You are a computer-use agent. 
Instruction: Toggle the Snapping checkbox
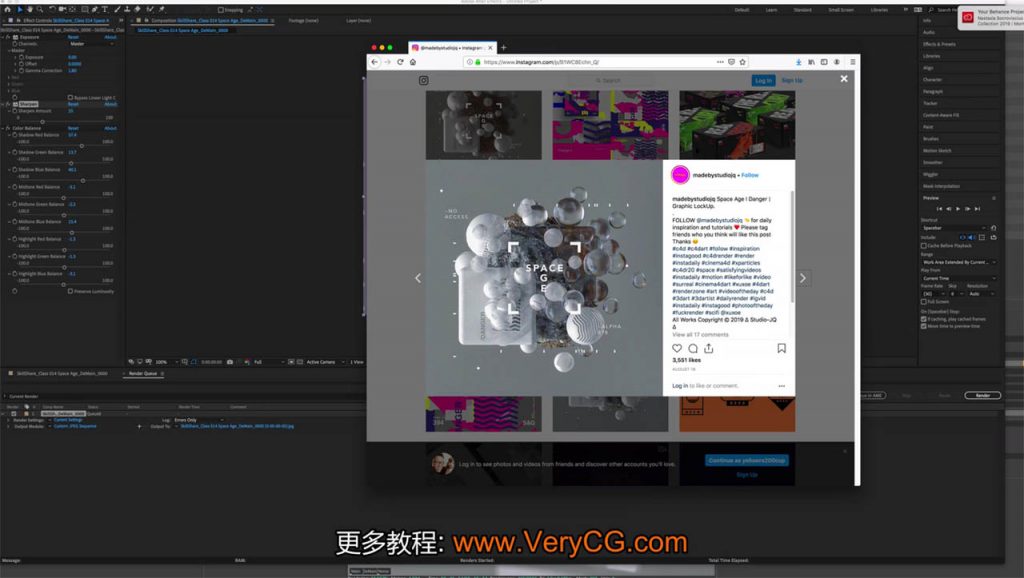click(x=221, y=10)
